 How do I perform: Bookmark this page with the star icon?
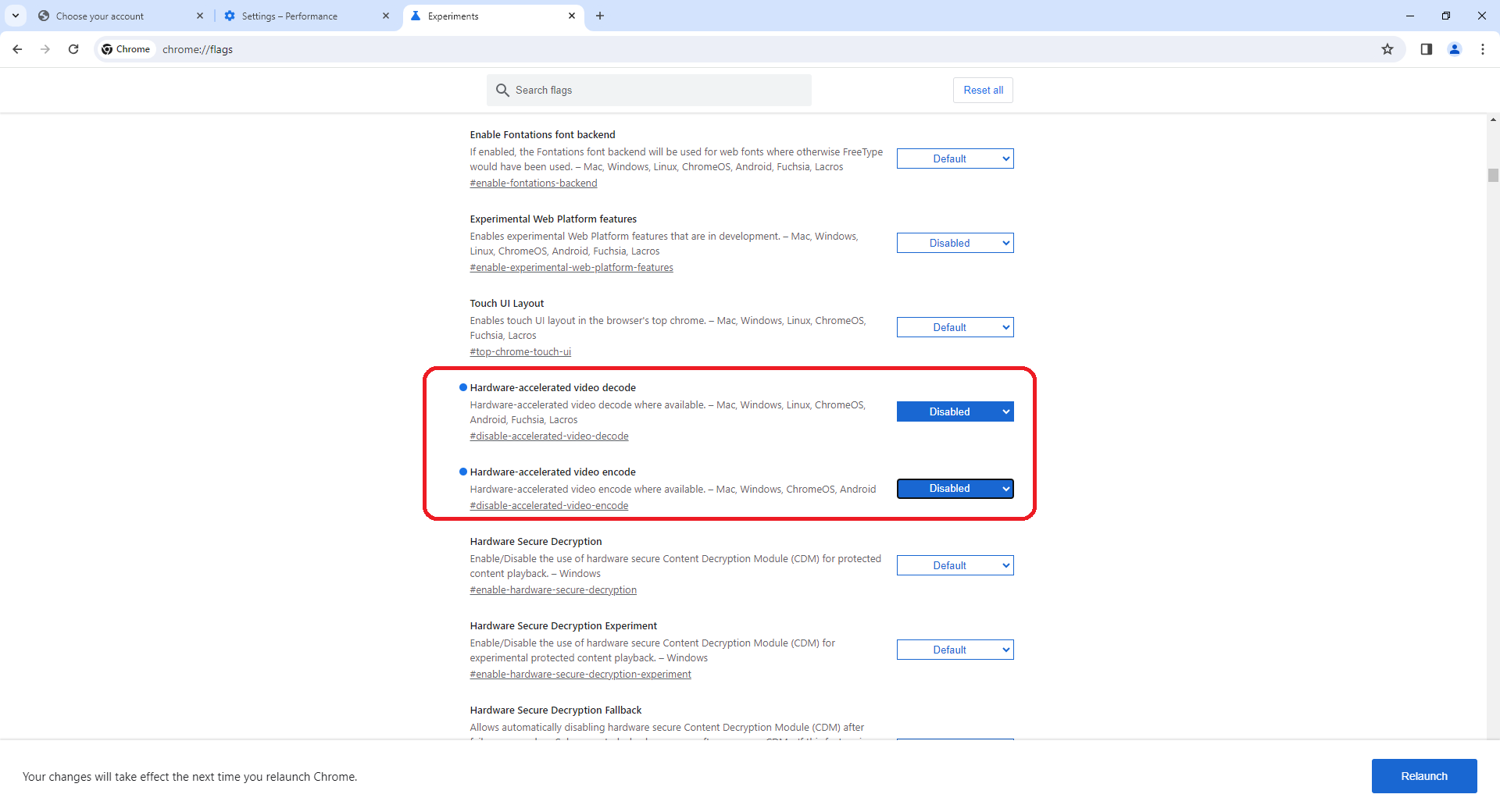click(x=1387, y=49)
